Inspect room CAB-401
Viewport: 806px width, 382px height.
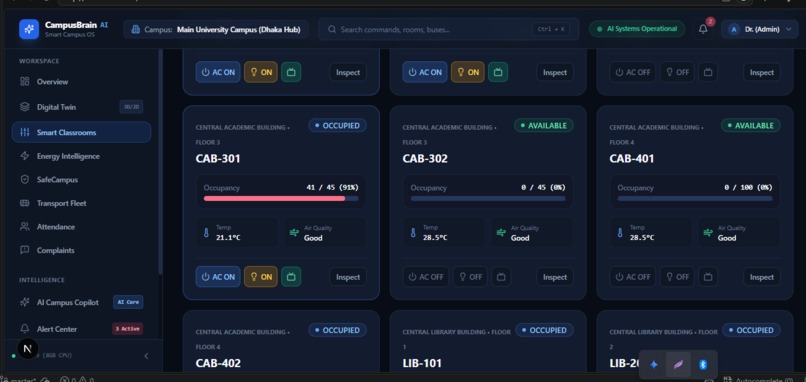click(x=762, y=277)
